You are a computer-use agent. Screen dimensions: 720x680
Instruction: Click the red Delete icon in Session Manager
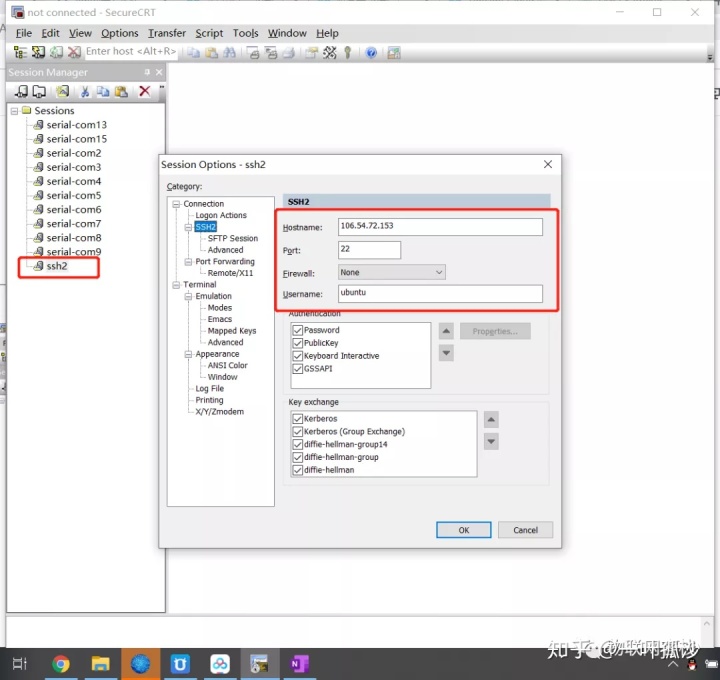[145, 91]
